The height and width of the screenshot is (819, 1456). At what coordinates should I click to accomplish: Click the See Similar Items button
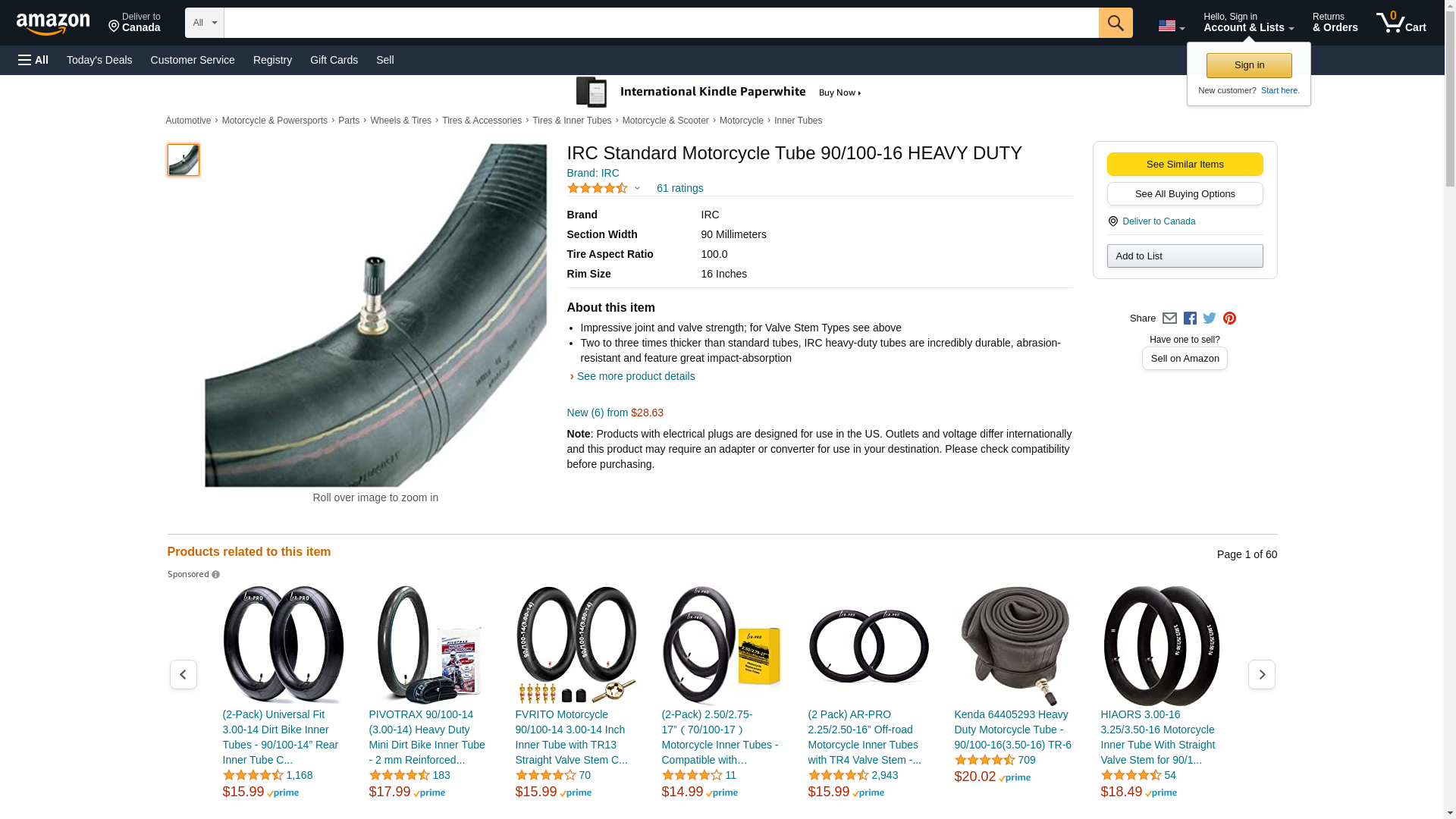click(x=1185, y=164)
